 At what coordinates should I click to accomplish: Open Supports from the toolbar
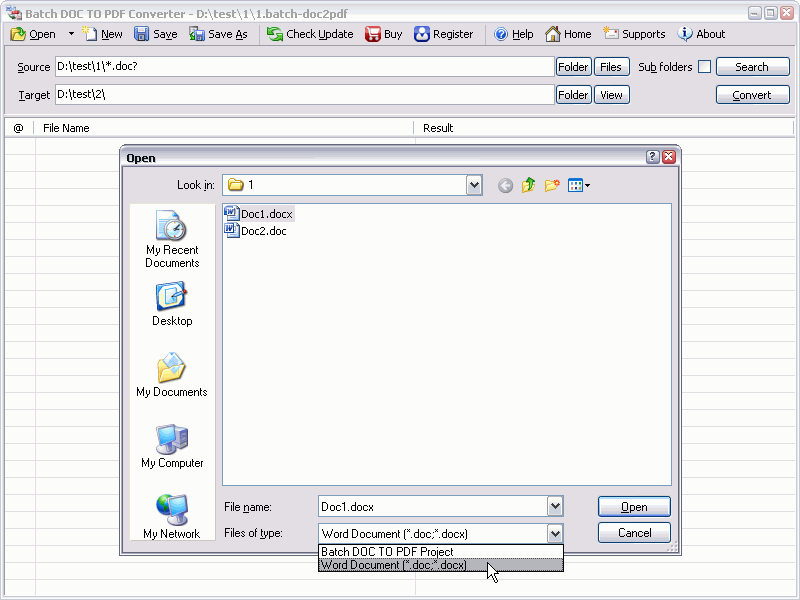[x=634, y=34]
